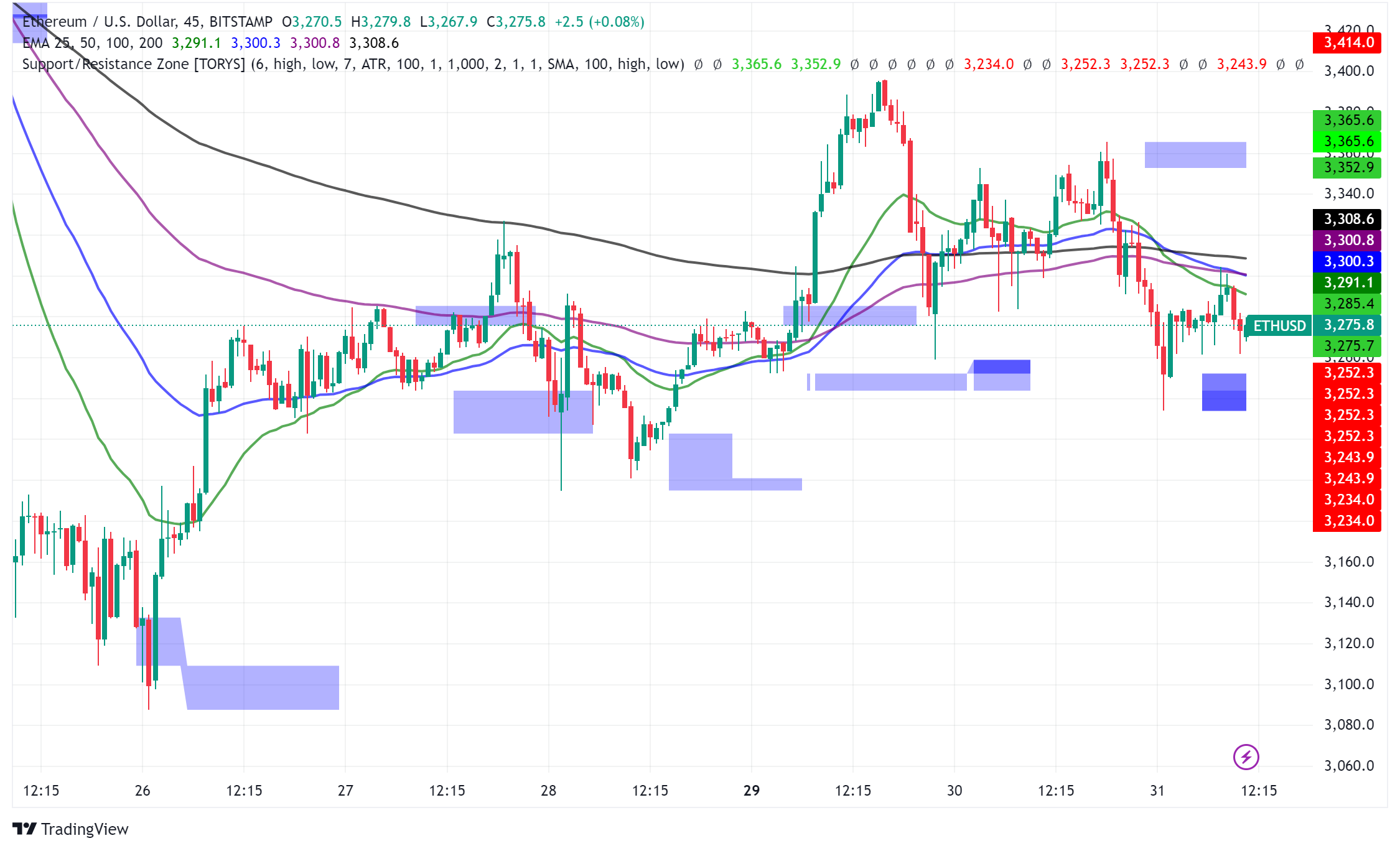Click the red 3,243.9 legend value
This screenshot has height=851, width=1400.
click(1241, 64)
